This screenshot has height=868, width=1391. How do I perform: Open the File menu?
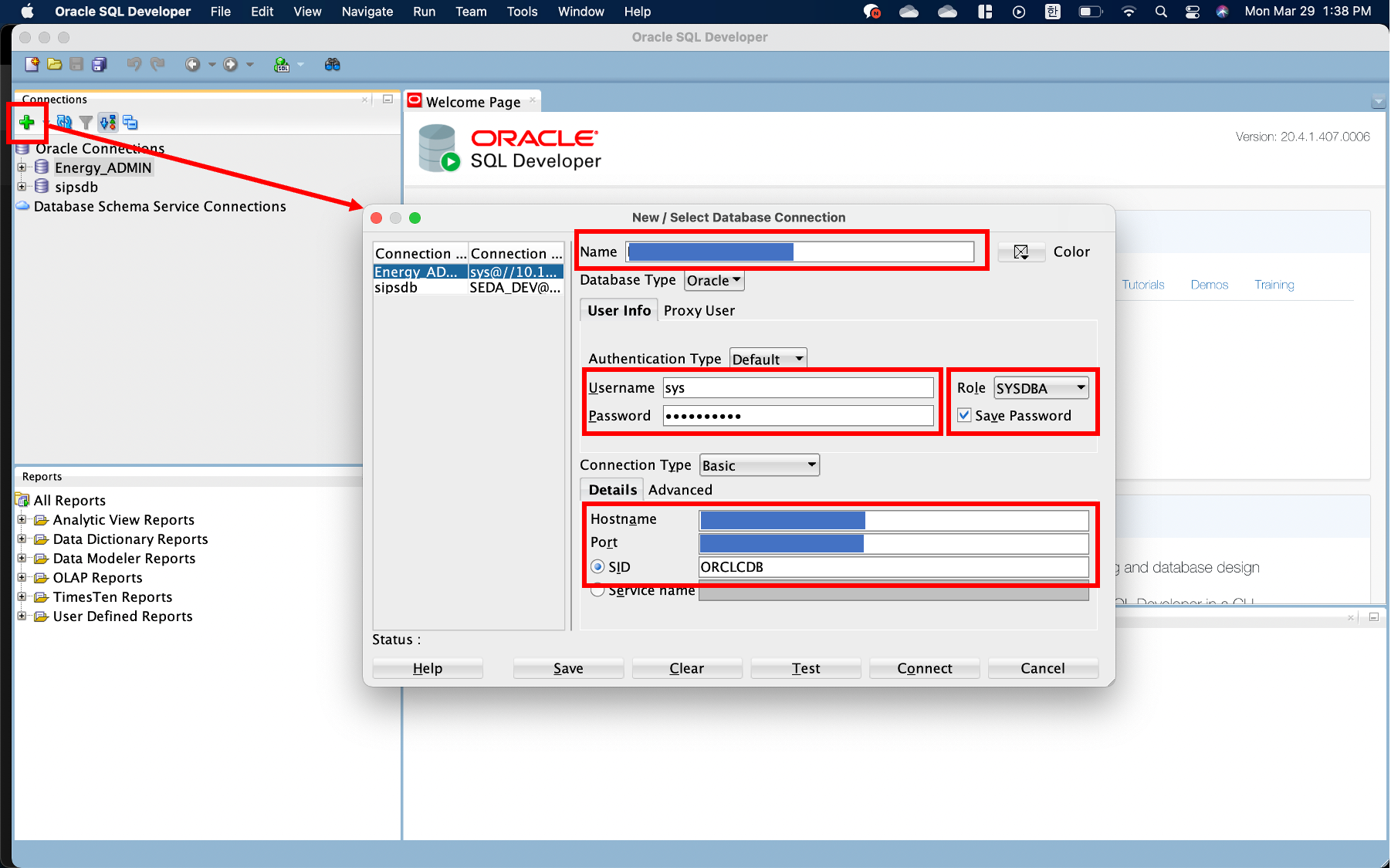[x=221, y=12]
